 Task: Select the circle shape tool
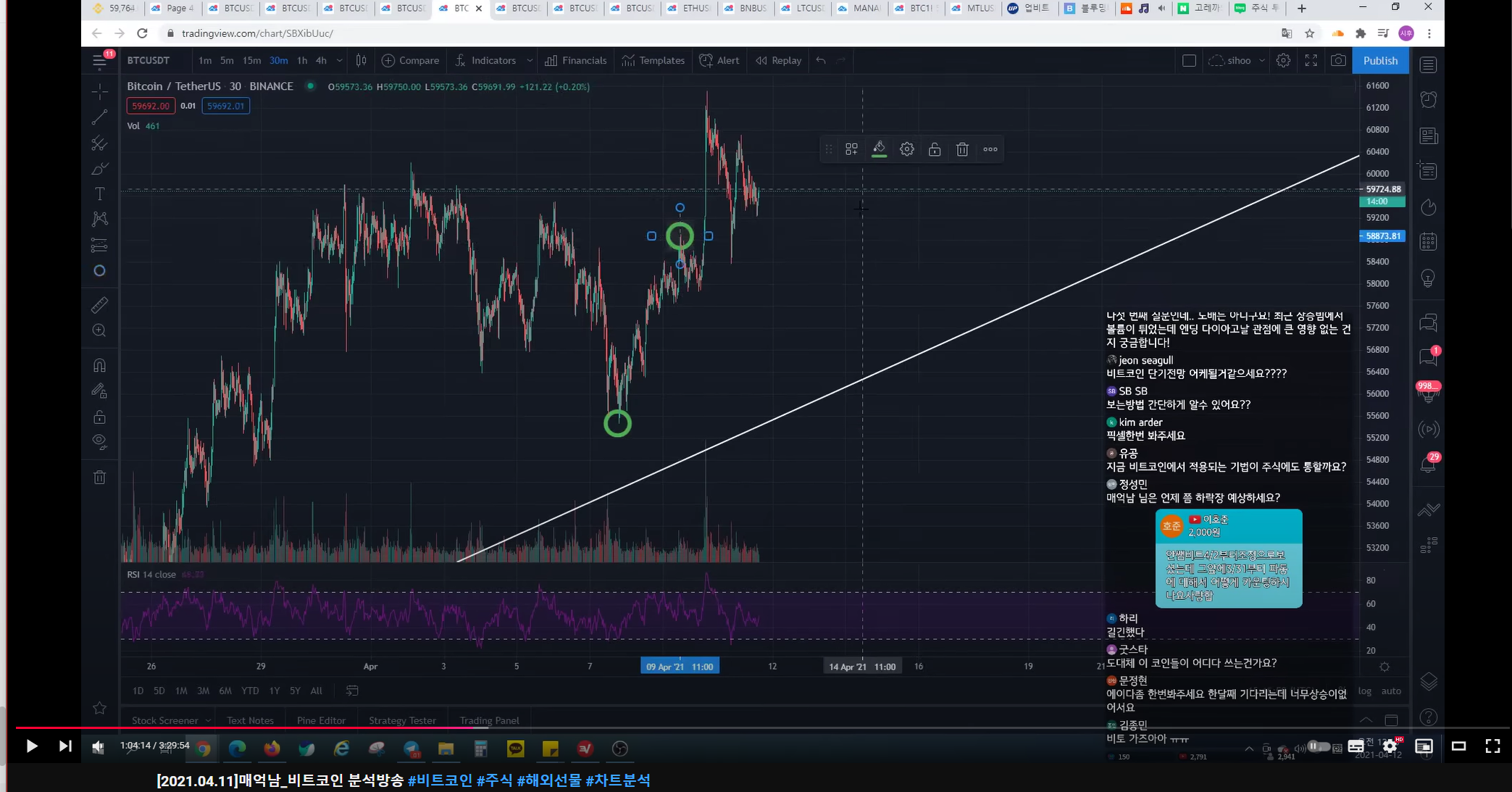point(99,270)
